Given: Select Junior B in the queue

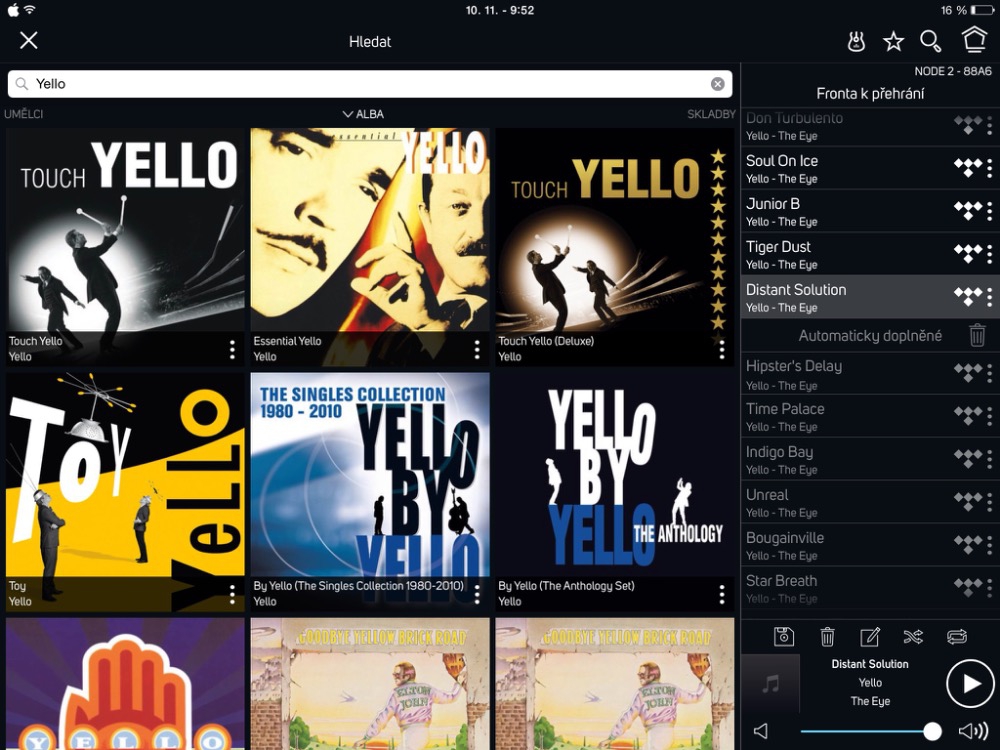Looking at the screenshot, I should click(870, 212).
